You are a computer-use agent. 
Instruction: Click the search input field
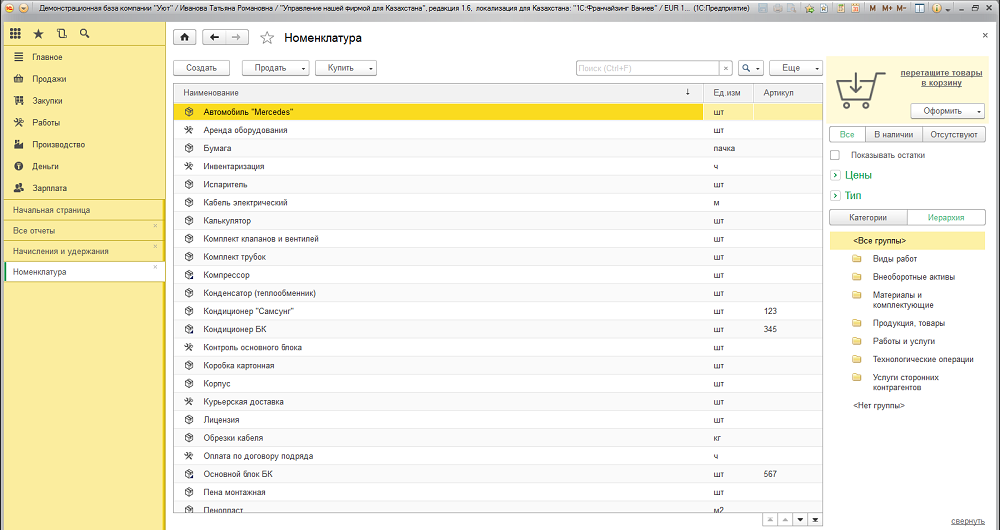pyautogui.click(x=648, y=68)
